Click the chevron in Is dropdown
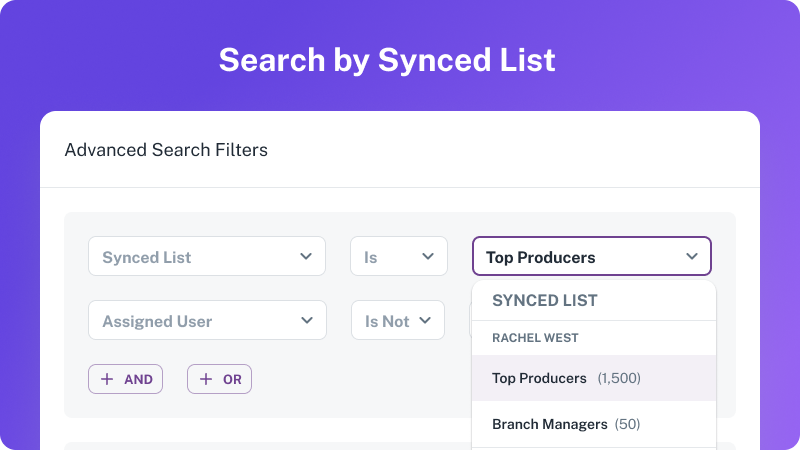Screen dimensions: 800x450 (x=428, y=256)
